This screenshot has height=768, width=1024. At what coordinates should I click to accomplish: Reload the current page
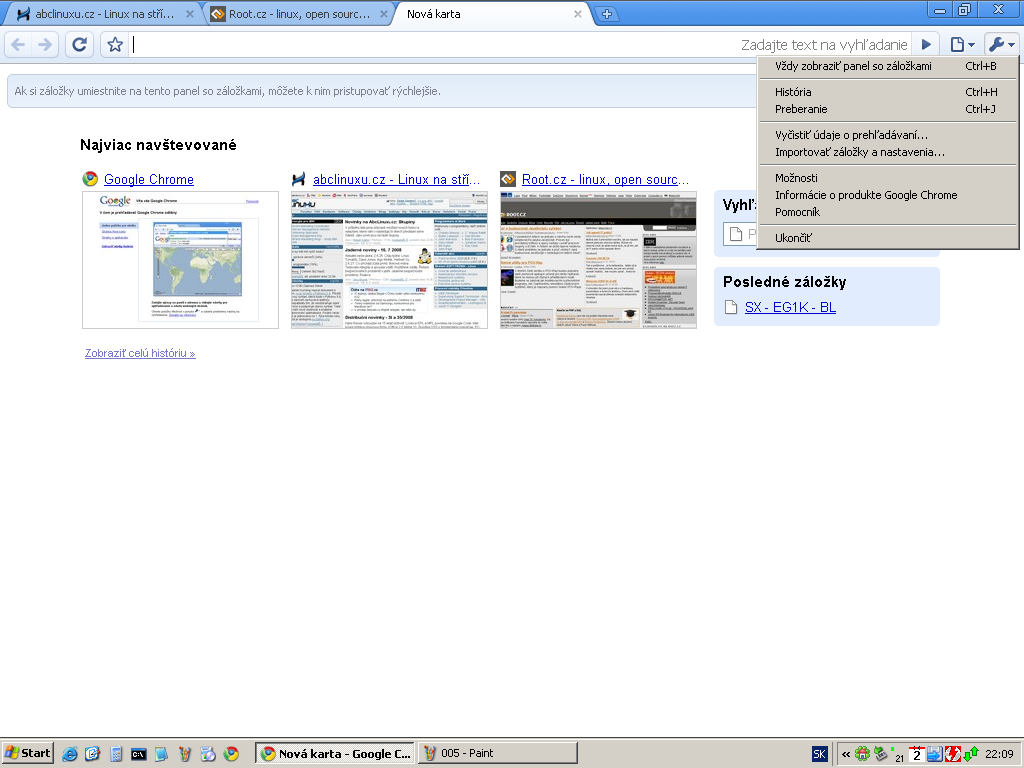[79, 44]
